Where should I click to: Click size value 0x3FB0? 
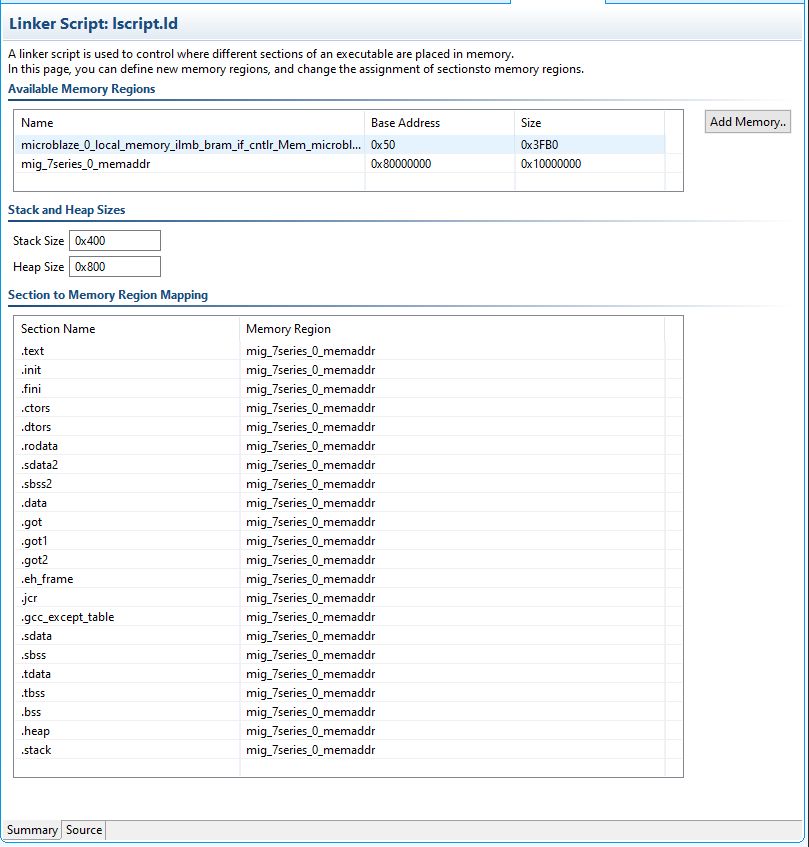[x=539, y=145]
